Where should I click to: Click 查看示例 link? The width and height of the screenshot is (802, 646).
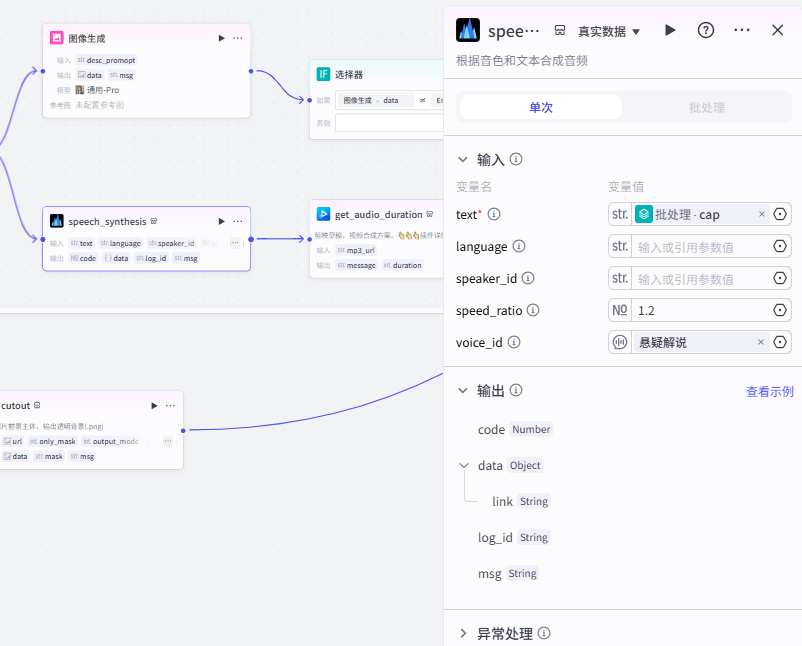770,391
